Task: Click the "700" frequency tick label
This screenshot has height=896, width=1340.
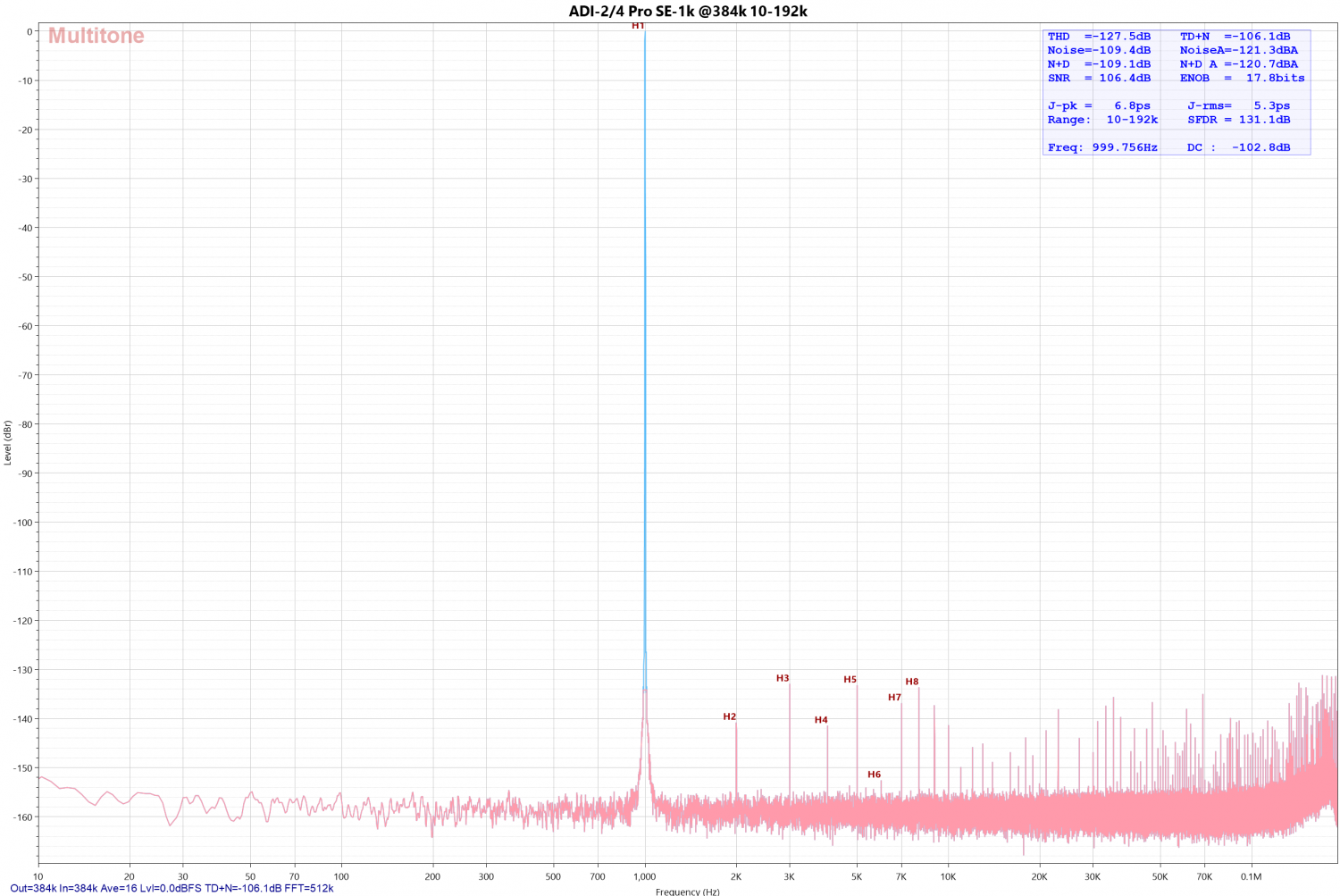Action: (x=598, y=876)
